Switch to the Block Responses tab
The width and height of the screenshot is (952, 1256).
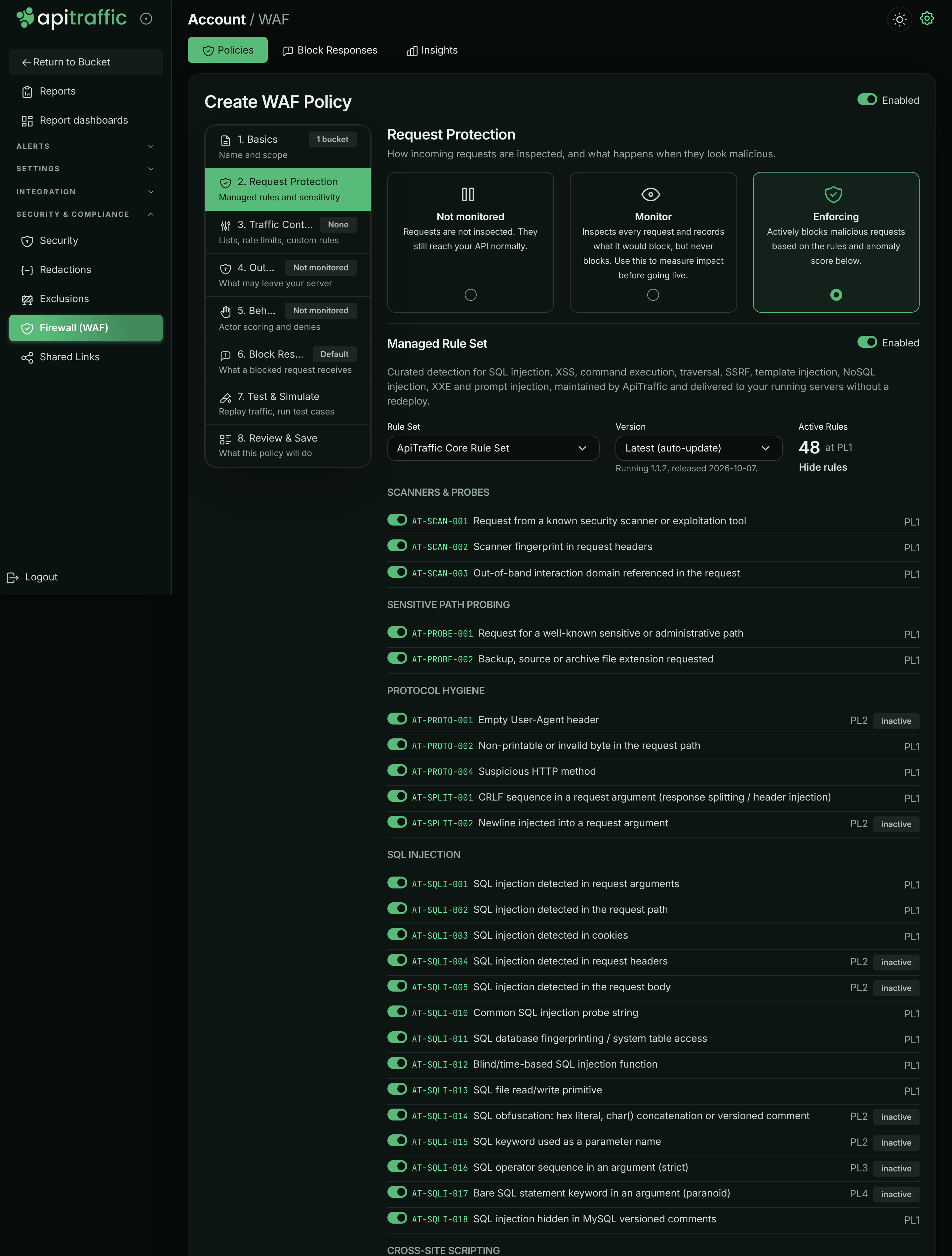point(330,50)
